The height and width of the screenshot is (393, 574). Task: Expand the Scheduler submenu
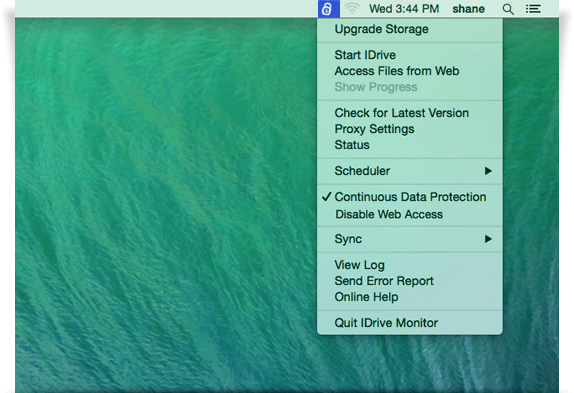point(410,171)
